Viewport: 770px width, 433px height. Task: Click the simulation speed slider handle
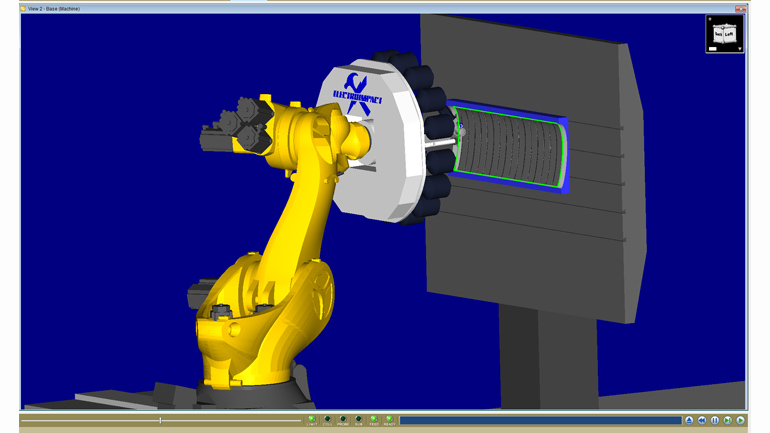coord(160,420)
